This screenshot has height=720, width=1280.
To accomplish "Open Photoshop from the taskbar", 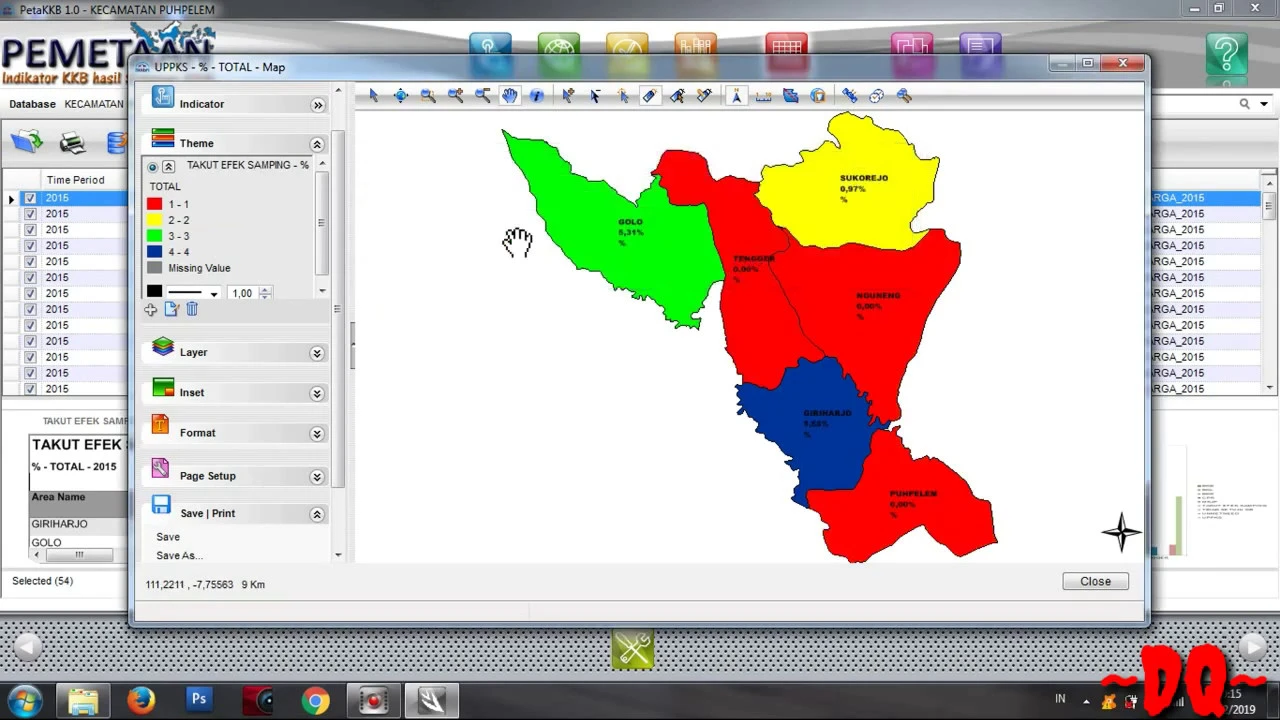I will [199, 700].
